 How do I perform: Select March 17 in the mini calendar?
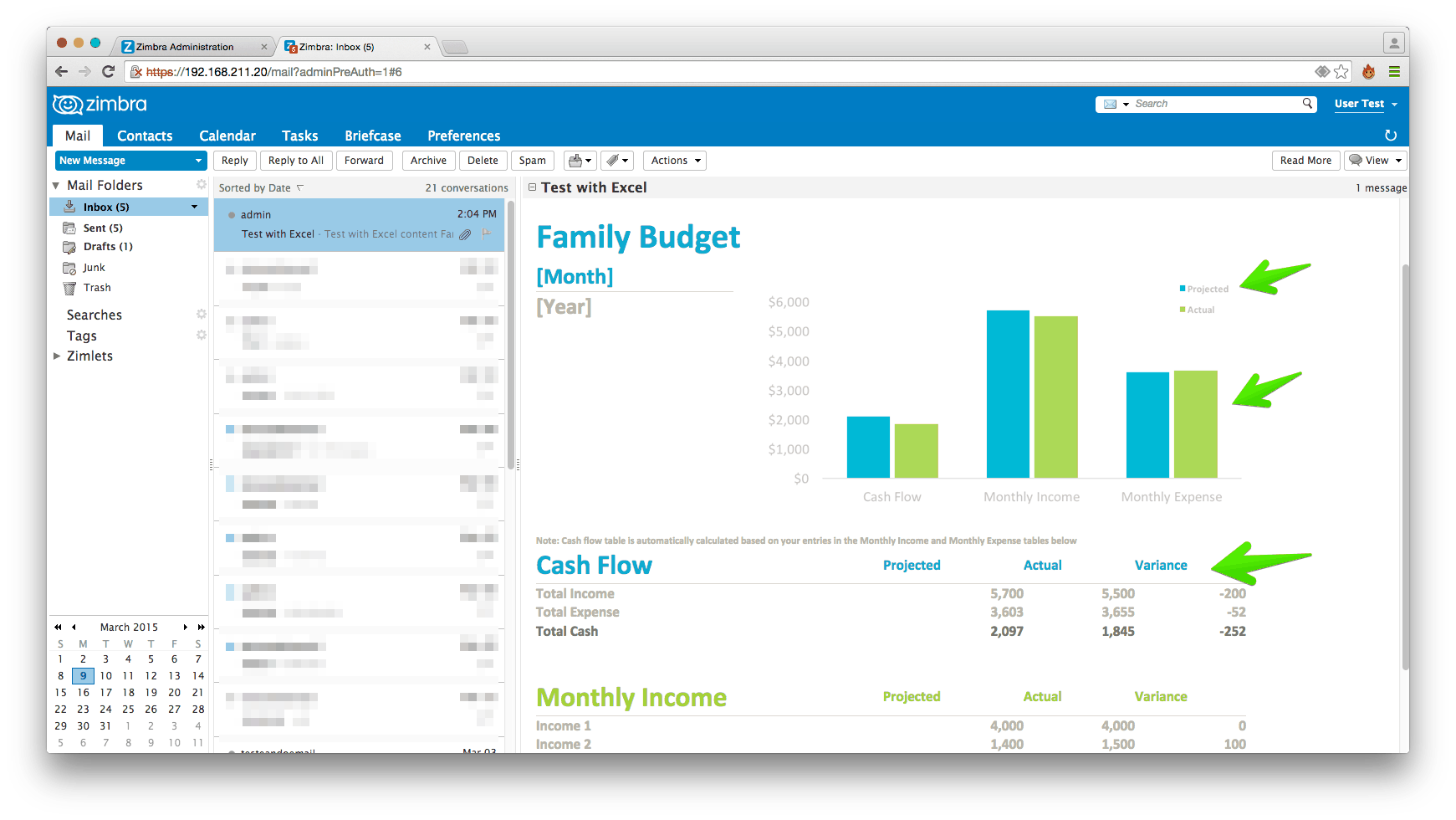tap(105, 693)
